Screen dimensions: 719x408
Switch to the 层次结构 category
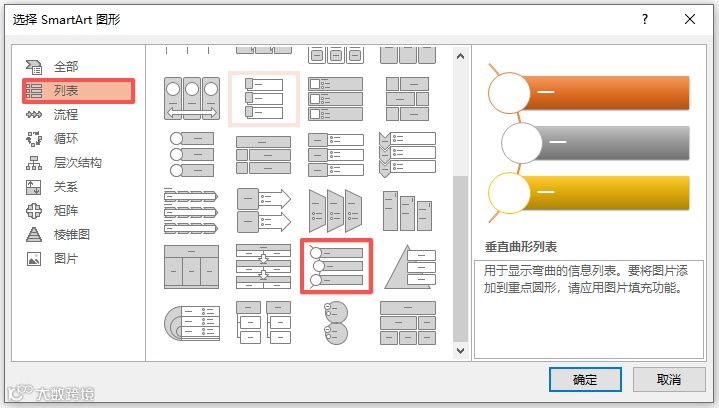click(x=77, y=163)
